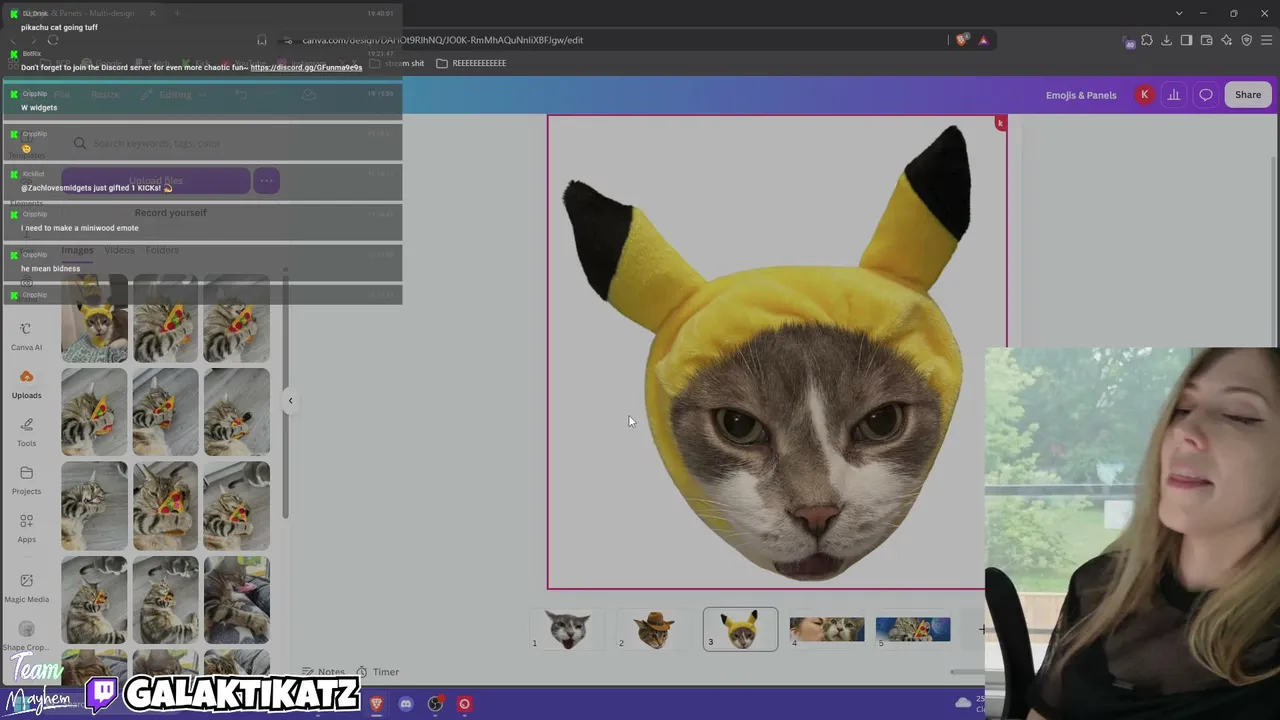Open Brave browser in the taskbar
The height and width of the screenshot is (720, 1280).
click(x=376, y=704)
